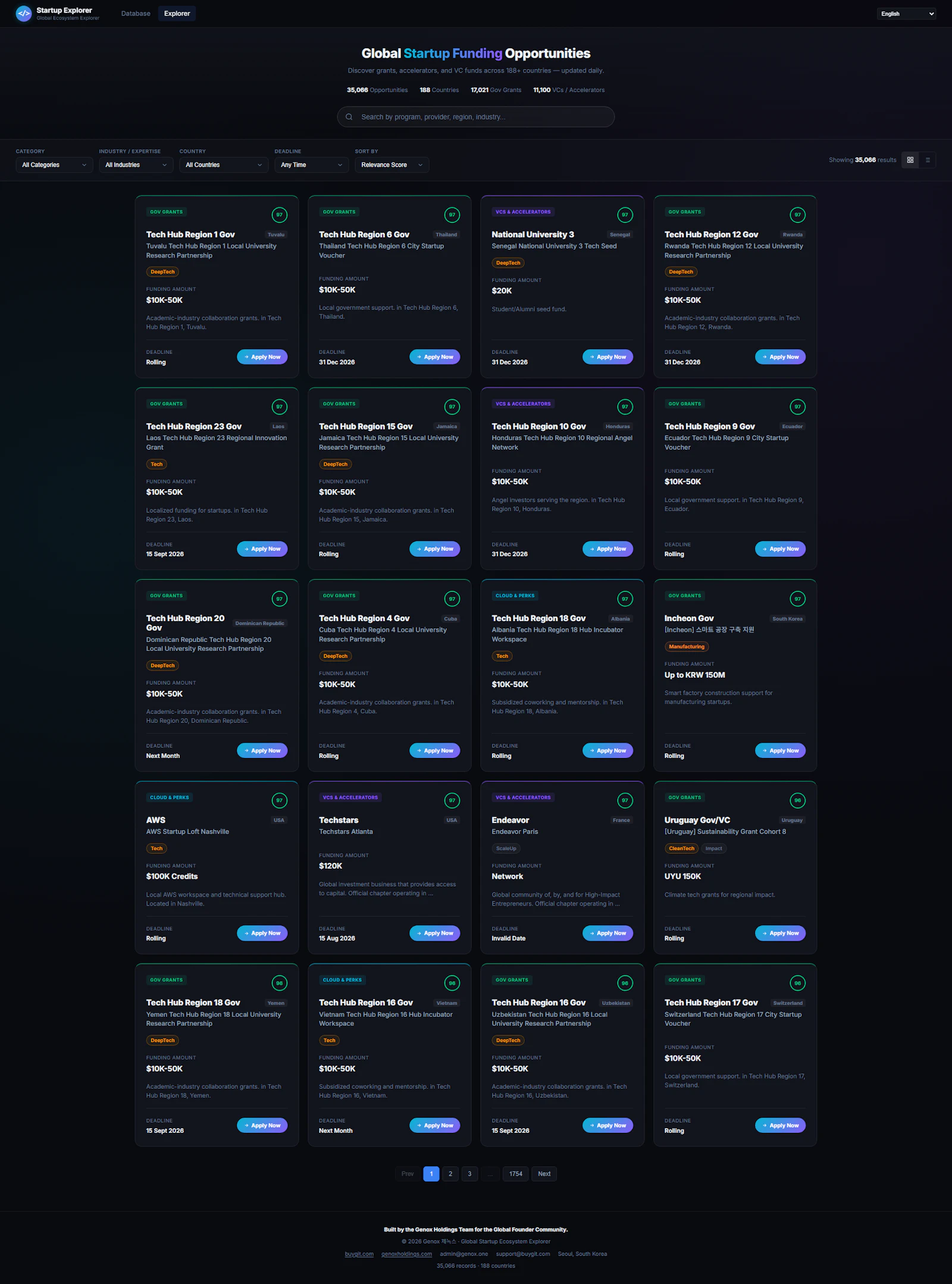Apply Now for Endeavor Paris

click(608, 933)
